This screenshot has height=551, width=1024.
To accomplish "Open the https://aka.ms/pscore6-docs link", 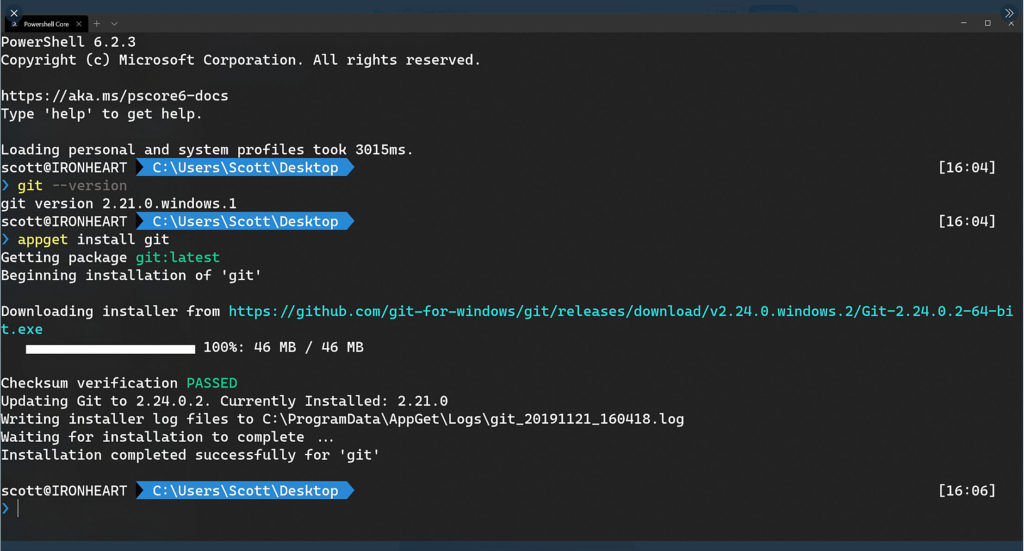I will [114, 96].
